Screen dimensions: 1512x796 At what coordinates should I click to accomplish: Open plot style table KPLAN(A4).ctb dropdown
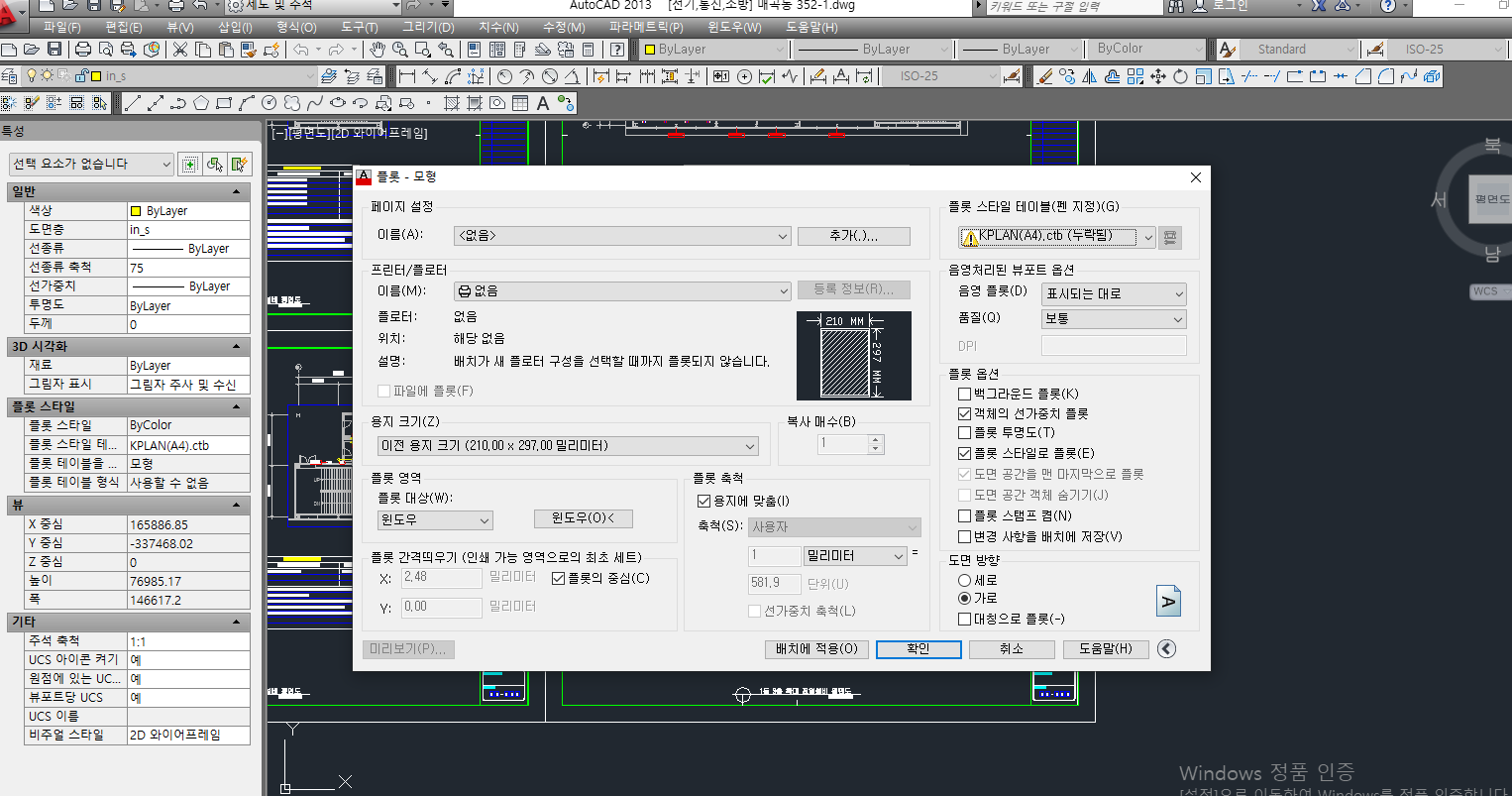click(1056, 237)
